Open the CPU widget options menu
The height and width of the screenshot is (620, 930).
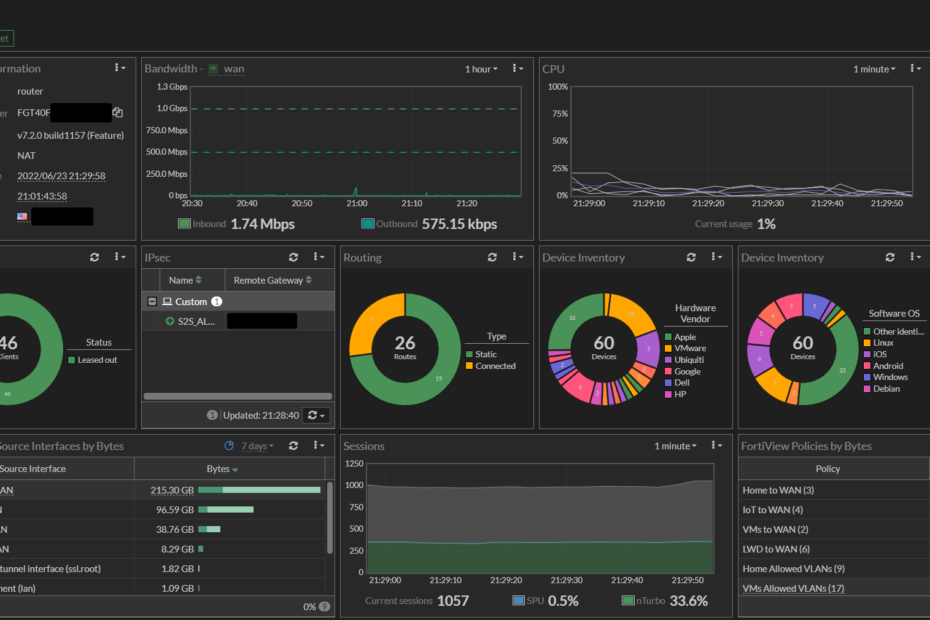916,68
